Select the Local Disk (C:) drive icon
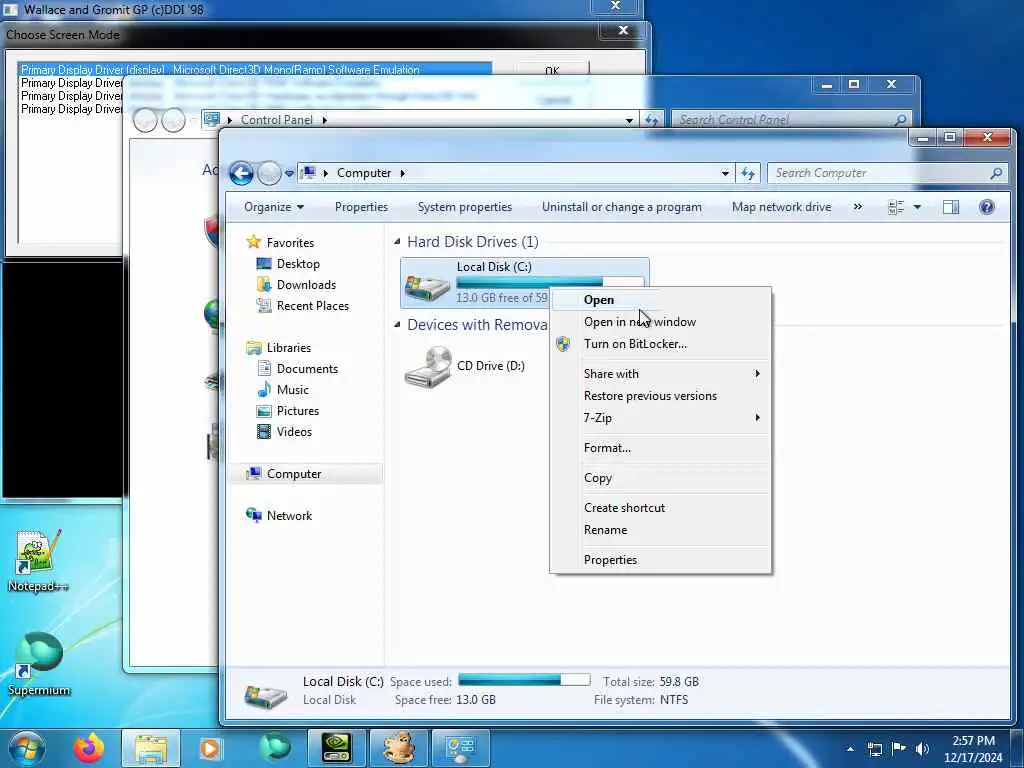The width and height of the screenshot is (1024, 768). tap(427, 285)
